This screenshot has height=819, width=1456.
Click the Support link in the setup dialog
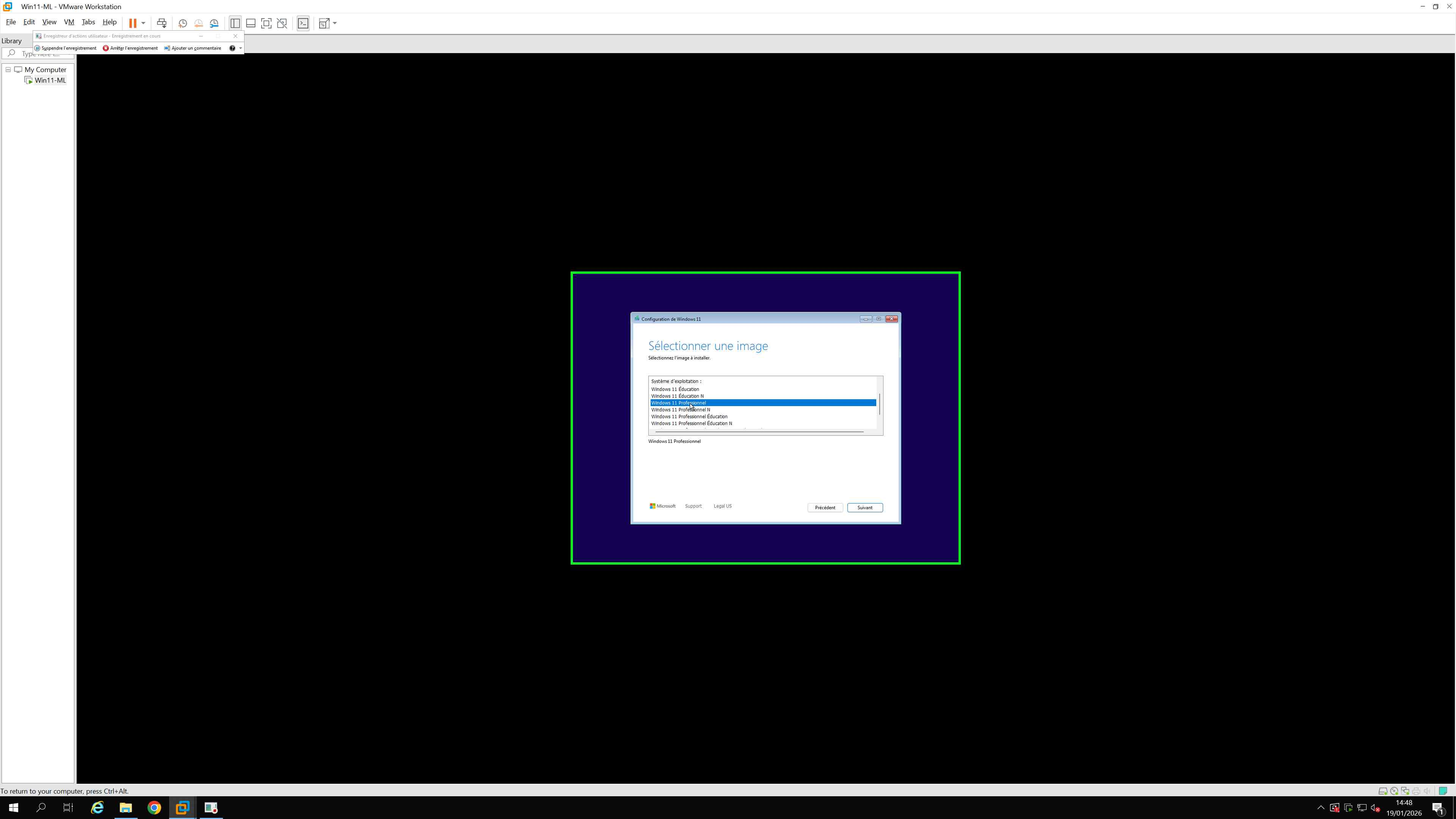(693, 506)
